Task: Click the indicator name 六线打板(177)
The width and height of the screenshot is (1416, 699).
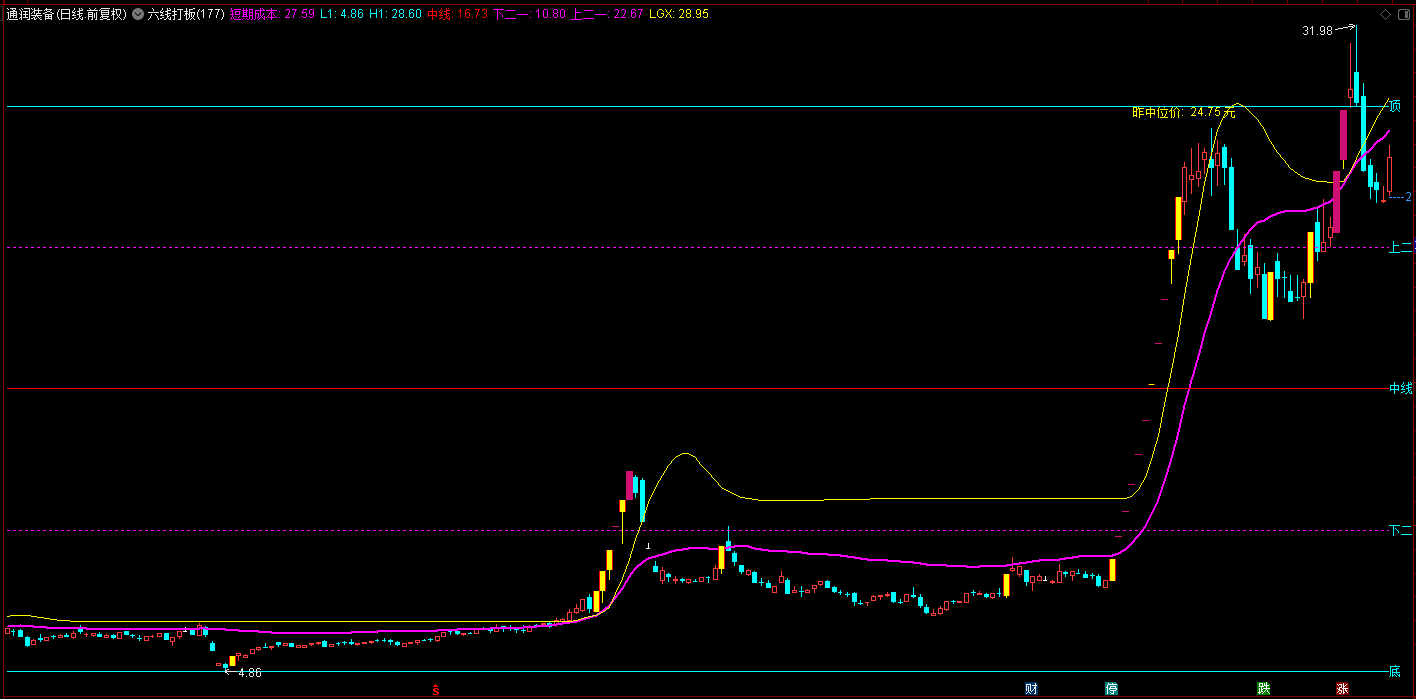Action: (x=186, y=15)
